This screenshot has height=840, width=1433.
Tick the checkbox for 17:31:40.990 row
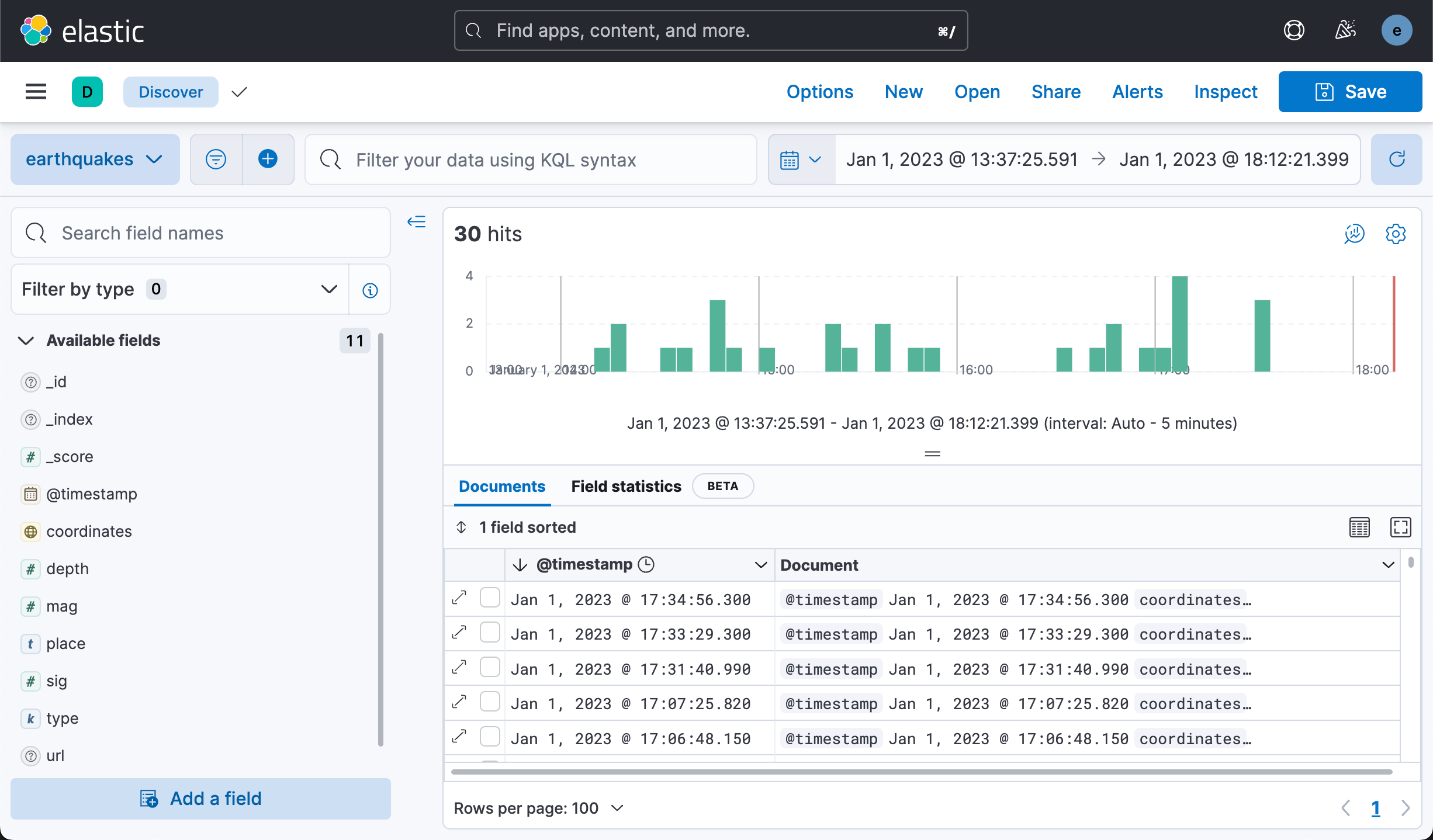pyautogui.click(x=490, y=668)
